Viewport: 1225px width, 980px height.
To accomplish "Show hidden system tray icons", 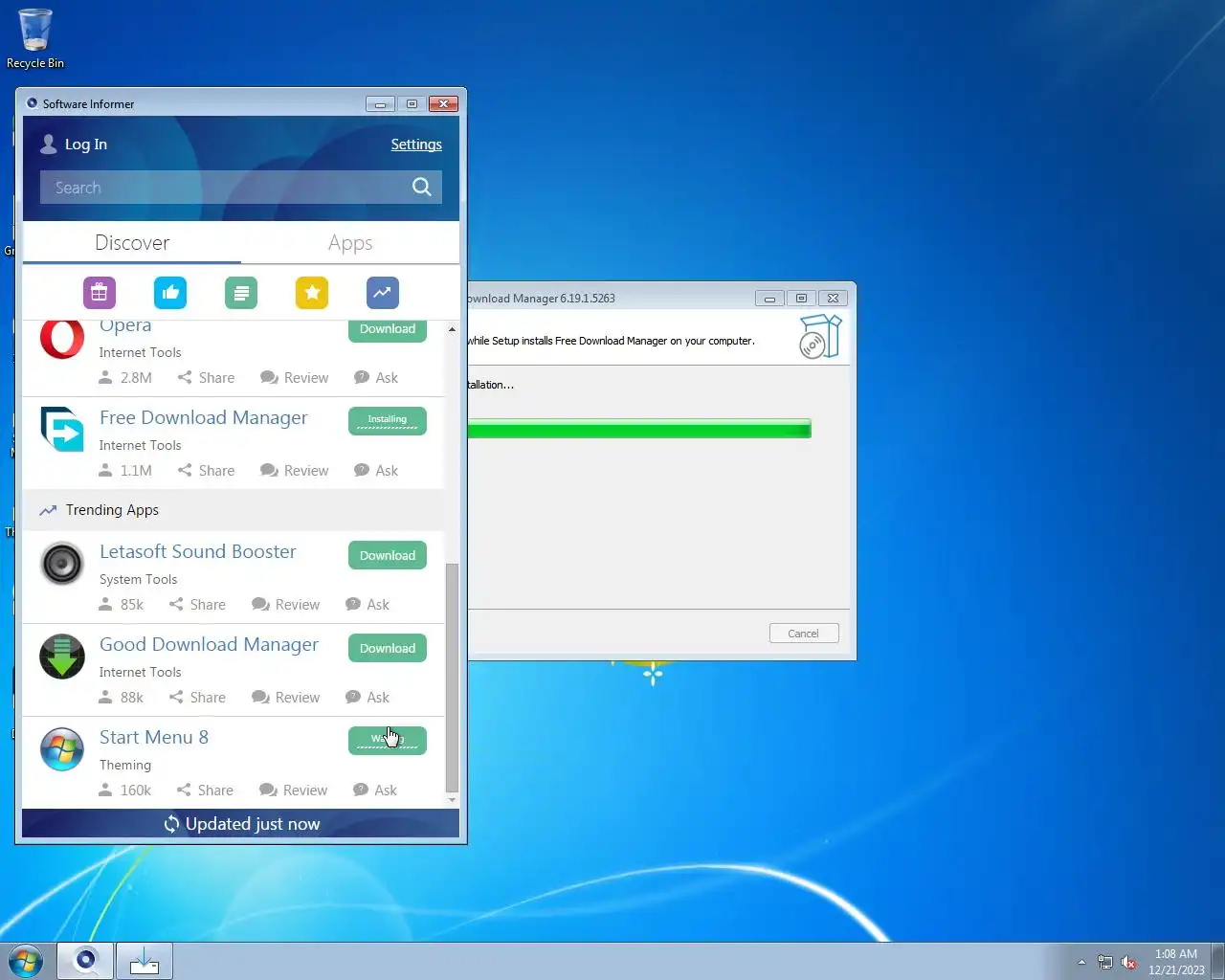I will [x=1081, y=962].
